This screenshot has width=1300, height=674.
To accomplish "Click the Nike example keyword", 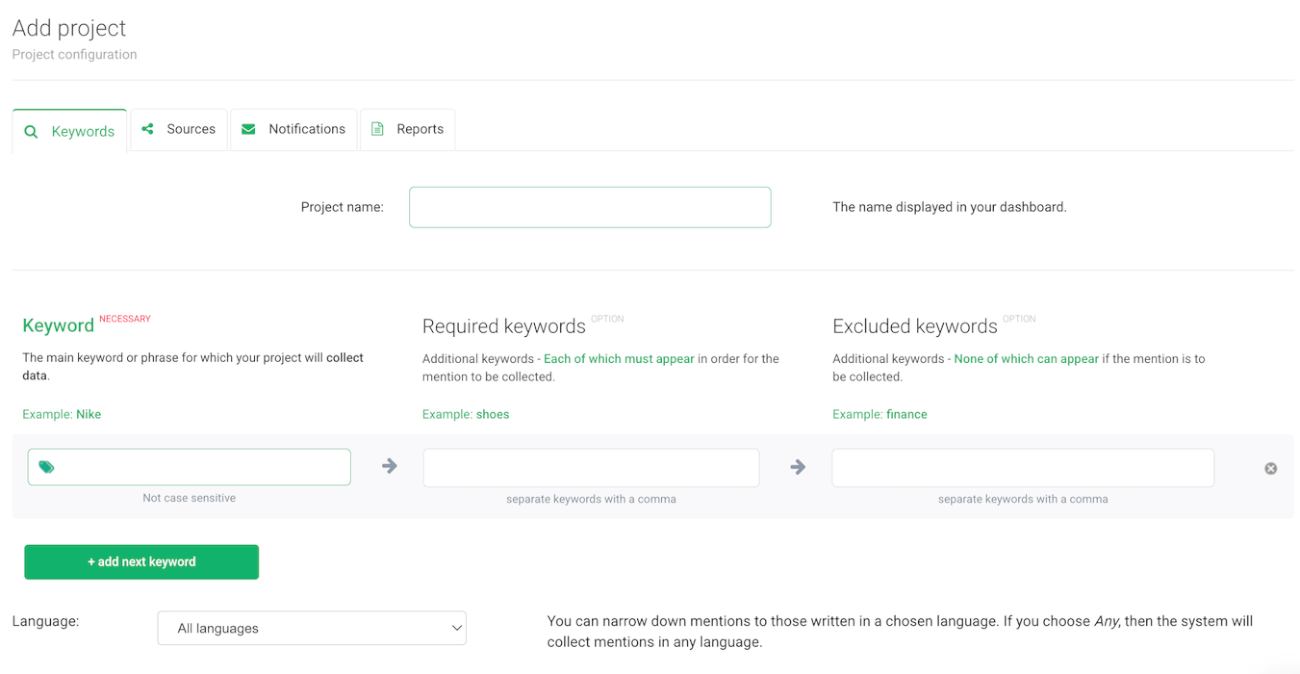I will (89, 414).
